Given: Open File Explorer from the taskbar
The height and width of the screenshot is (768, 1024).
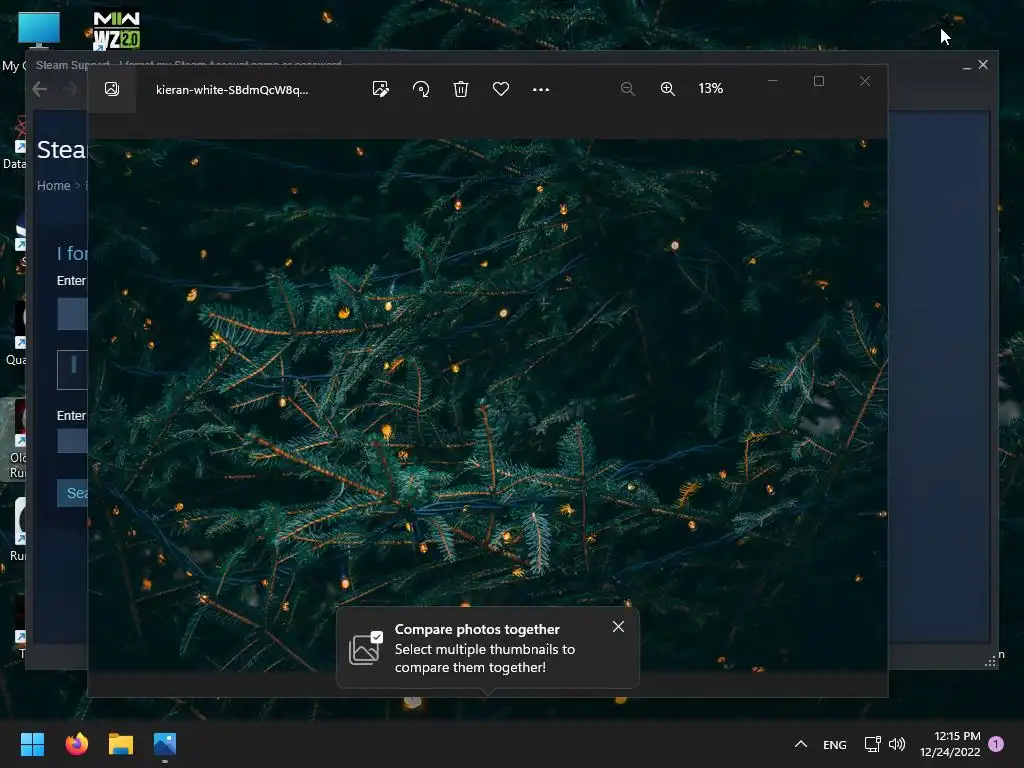Looking at the screenshot, I should 121,744.
